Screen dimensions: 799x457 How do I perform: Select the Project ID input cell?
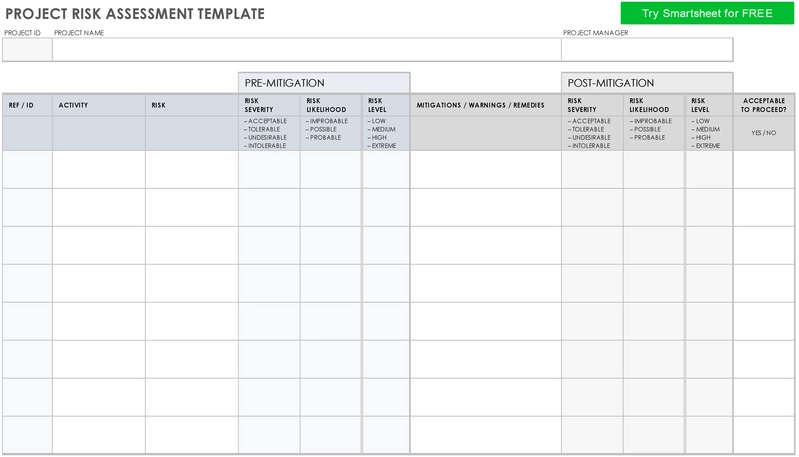28,50
